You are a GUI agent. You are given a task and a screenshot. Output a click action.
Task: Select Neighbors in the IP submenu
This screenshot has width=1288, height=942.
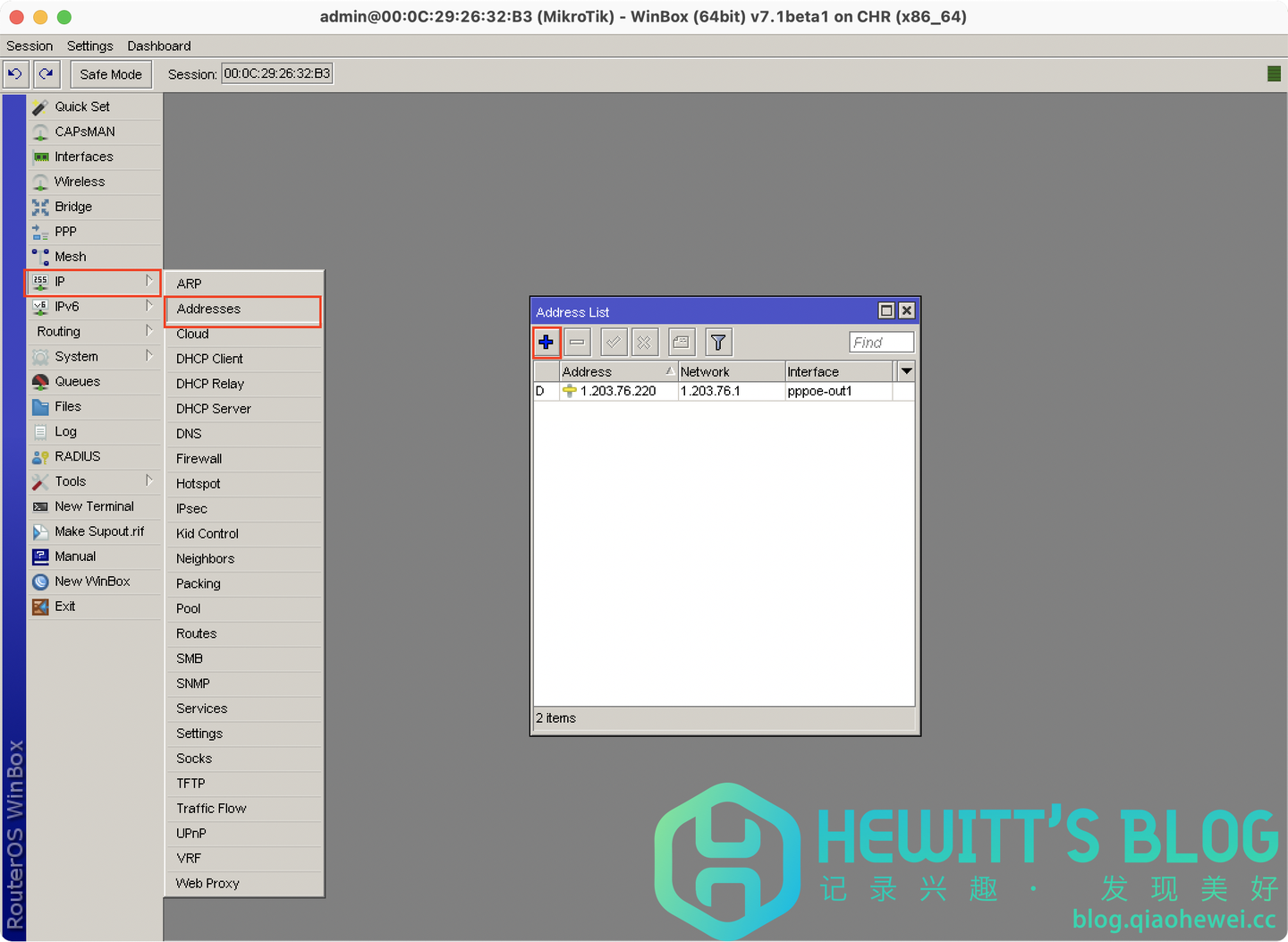pos(243,559)
